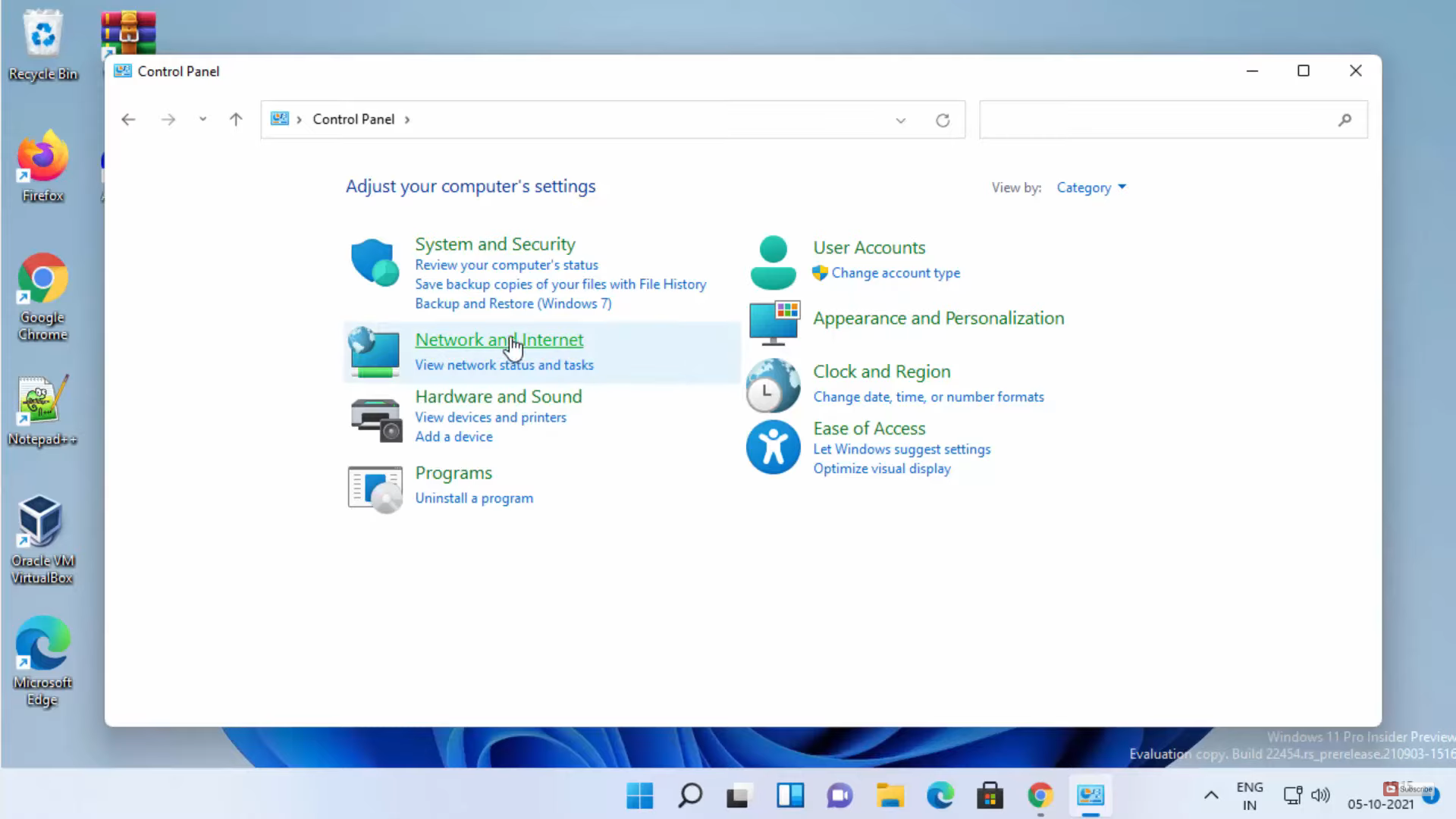Open the View by Category dropdown
This screenshot has width=1456, height=819.
(1091, 187)
